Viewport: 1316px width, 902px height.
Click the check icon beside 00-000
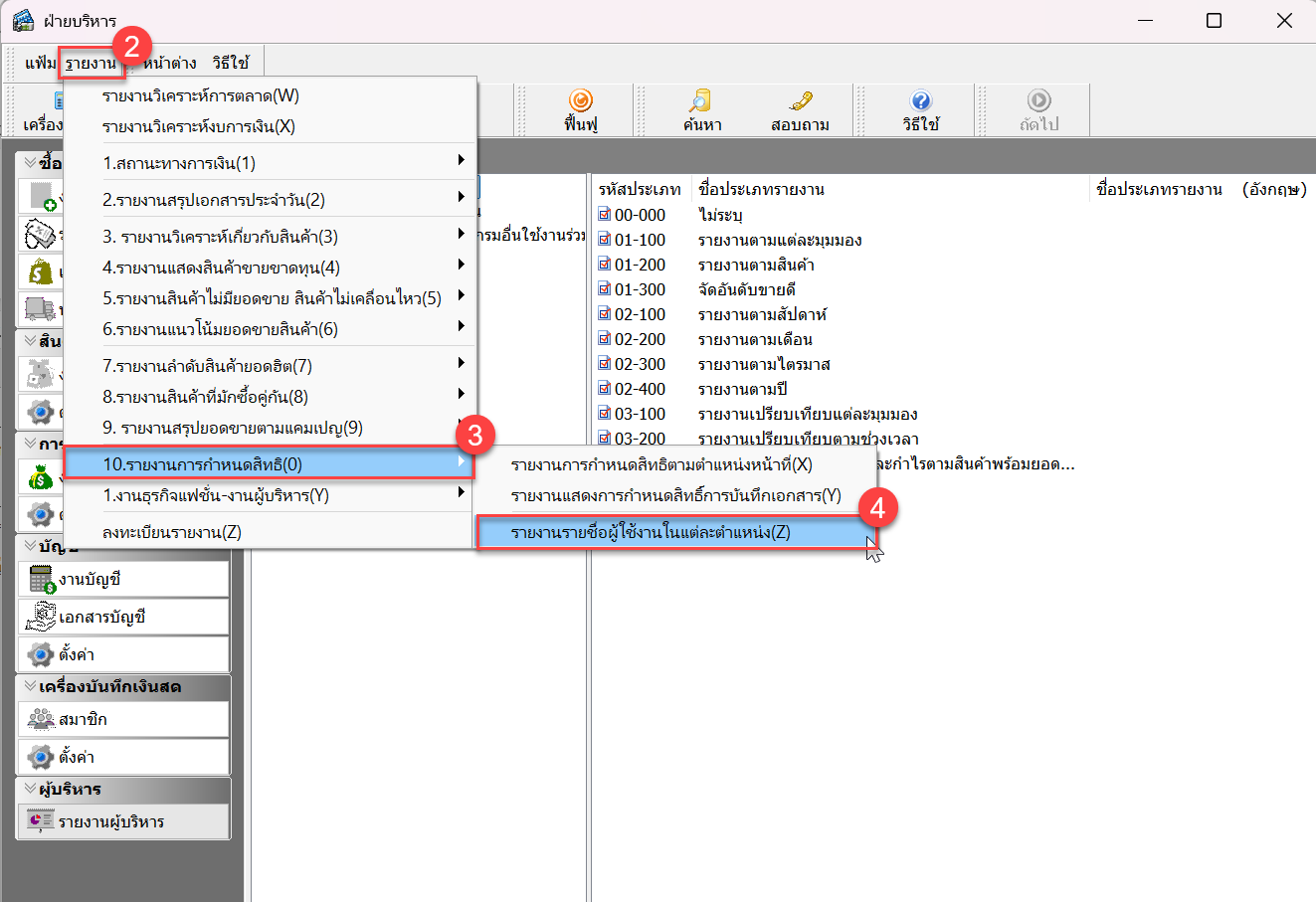(x=605, y=215)
